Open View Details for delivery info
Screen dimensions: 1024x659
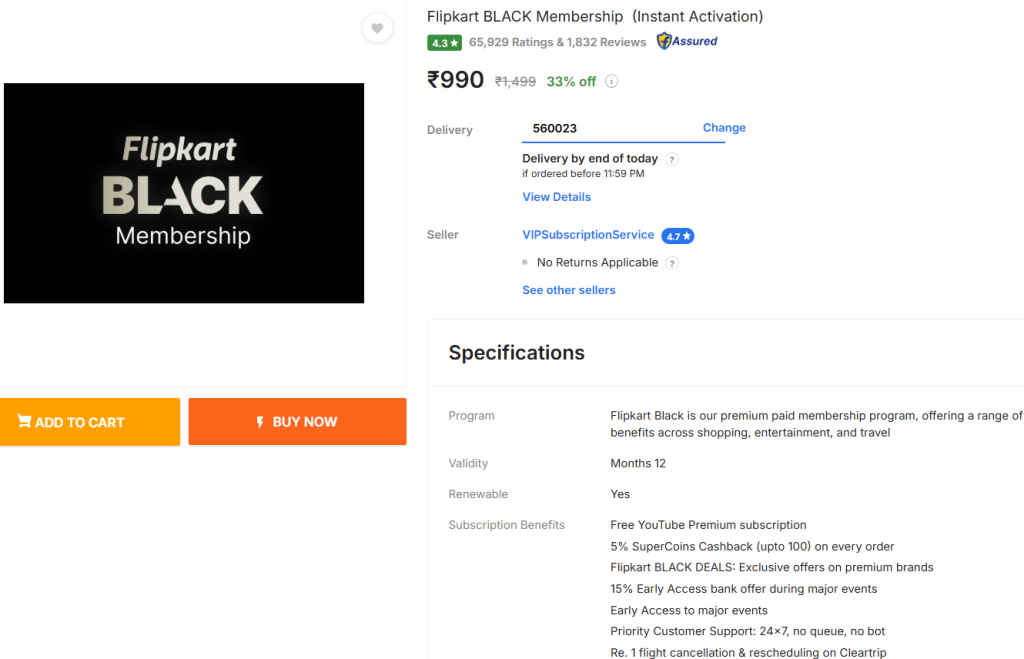pyautogui.click(x=556, y=196)
